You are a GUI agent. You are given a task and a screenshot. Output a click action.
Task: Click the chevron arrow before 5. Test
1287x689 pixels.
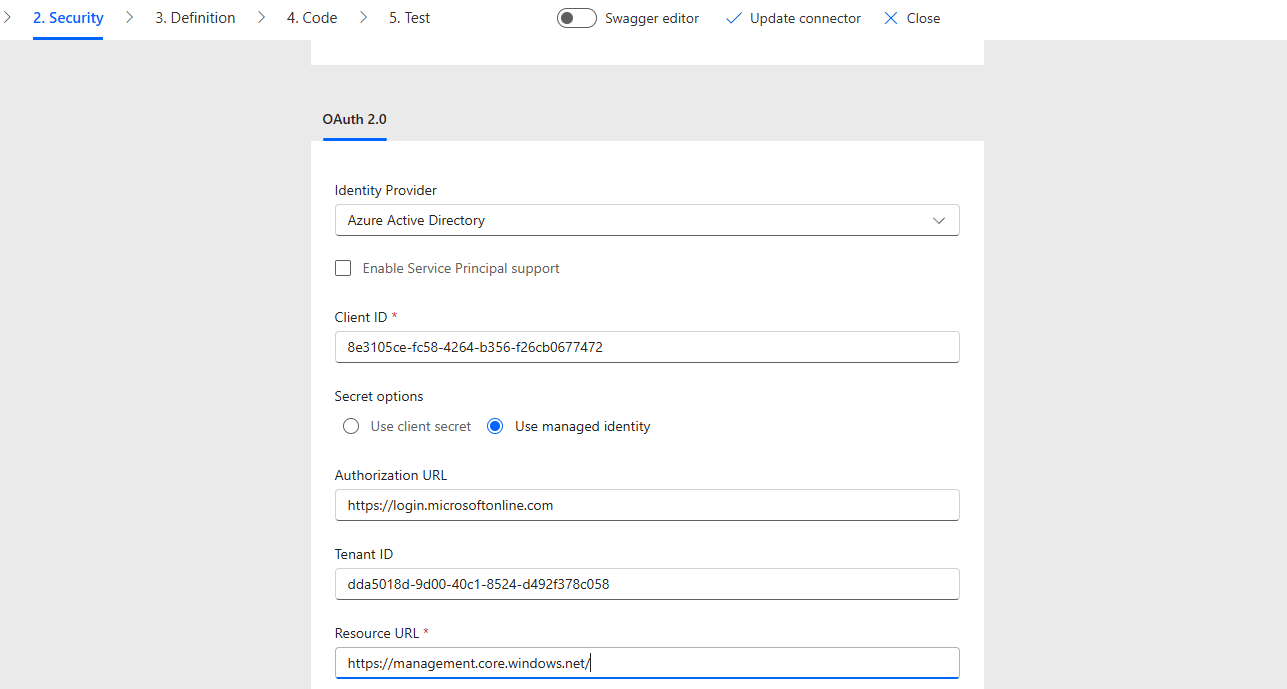click(x=364, y=18)
